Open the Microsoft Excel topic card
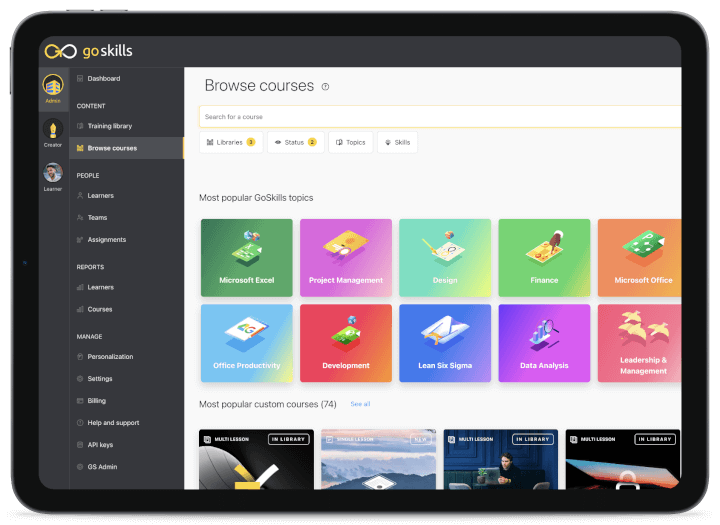Screen dimensions: 720x525 click(247, 258)
